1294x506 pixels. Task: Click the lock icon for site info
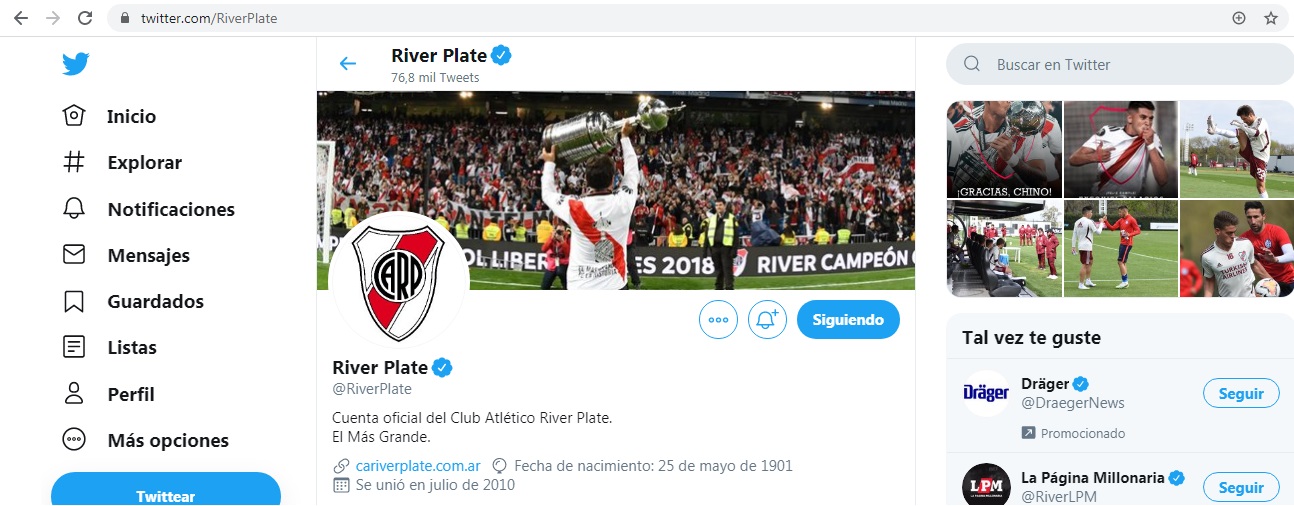tap(125, 18)
